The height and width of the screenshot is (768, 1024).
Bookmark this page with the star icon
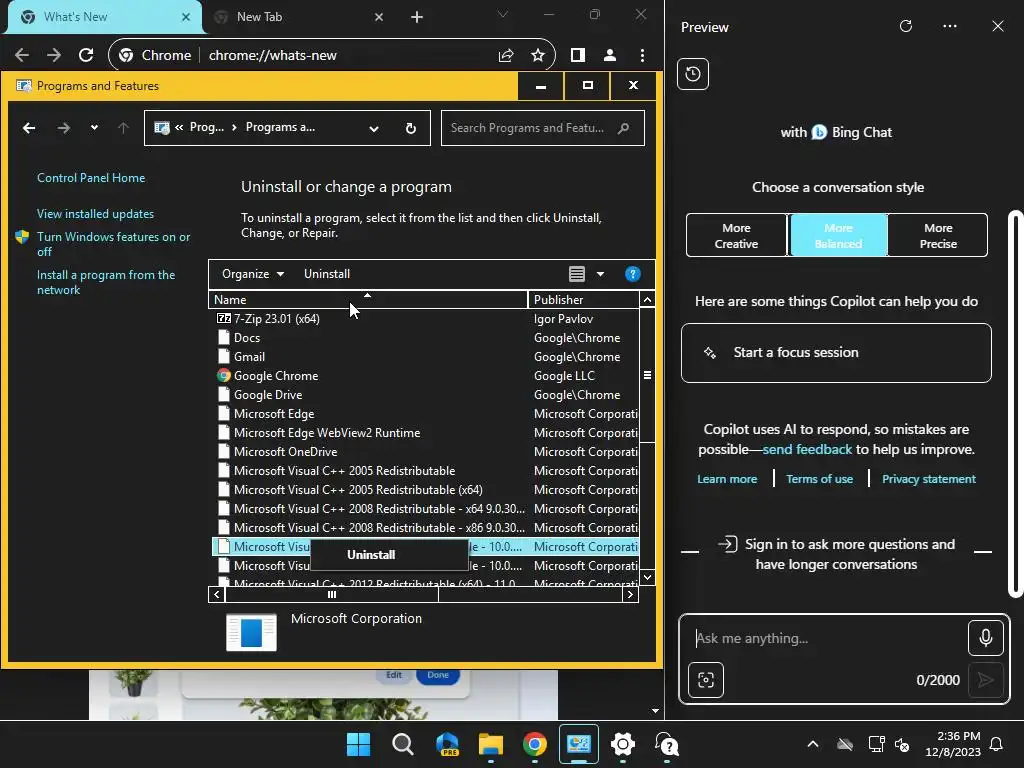coord(537,56)
